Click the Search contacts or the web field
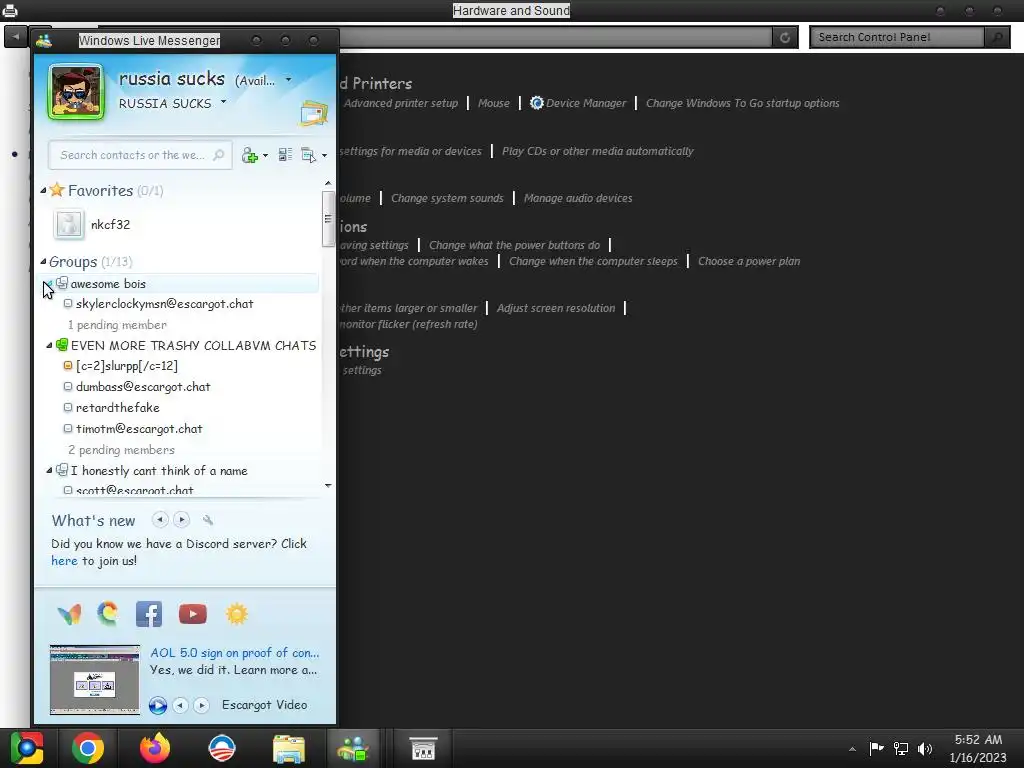Image resolution: width=1024 pixels, height=768 pixels. pyautogui.click(x=140, y=155)
